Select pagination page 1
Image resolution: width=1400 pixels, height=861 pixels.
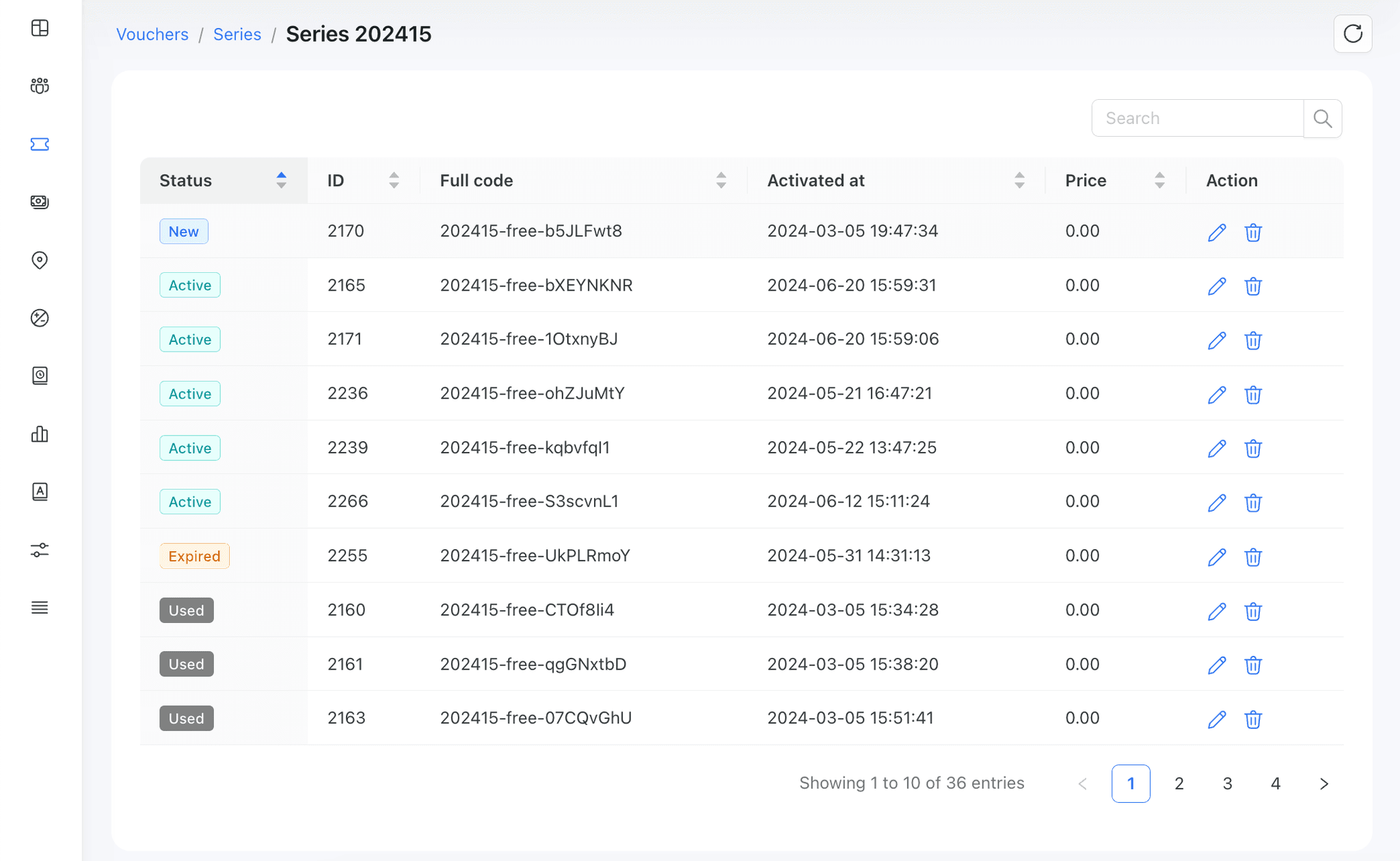click(x=1131, y=784)
